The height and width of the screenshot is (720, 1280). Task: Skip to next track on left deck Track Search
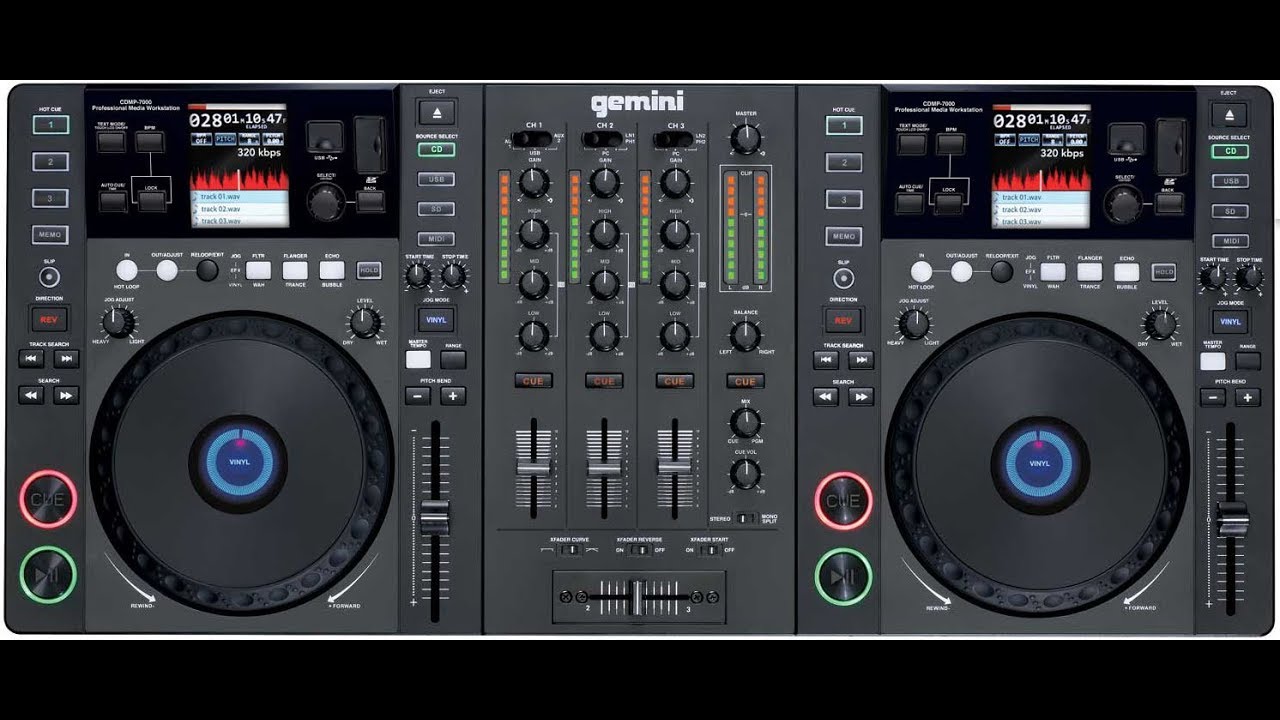[x=66, y=359]
